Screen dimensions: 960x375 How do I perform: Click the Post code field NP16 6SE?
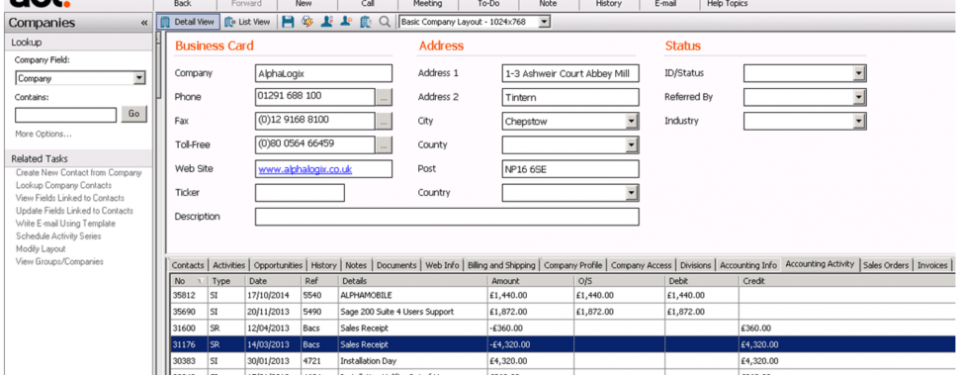tap(570, 169)
